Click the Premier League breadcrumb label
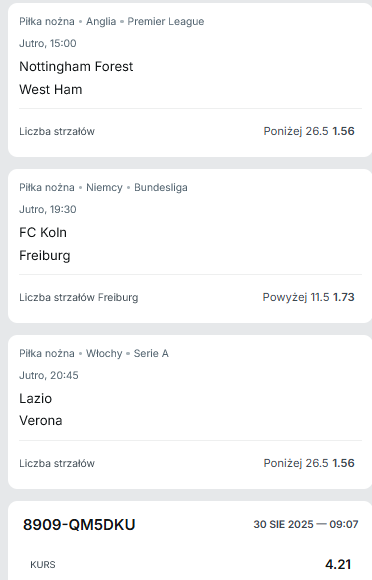This screenshot has width=372, height=580. tap(166, 21)
